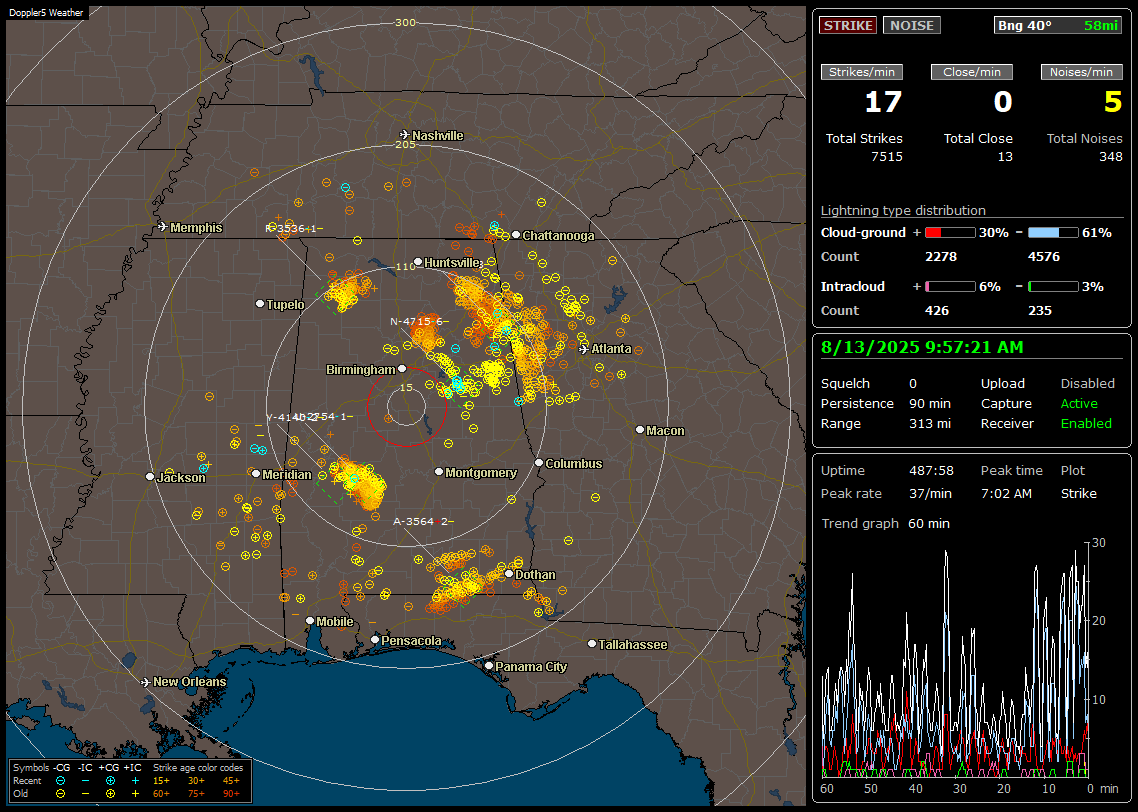Click the Upload status Disabled
Screen dimensions: 1138x812
[1087, 383]
